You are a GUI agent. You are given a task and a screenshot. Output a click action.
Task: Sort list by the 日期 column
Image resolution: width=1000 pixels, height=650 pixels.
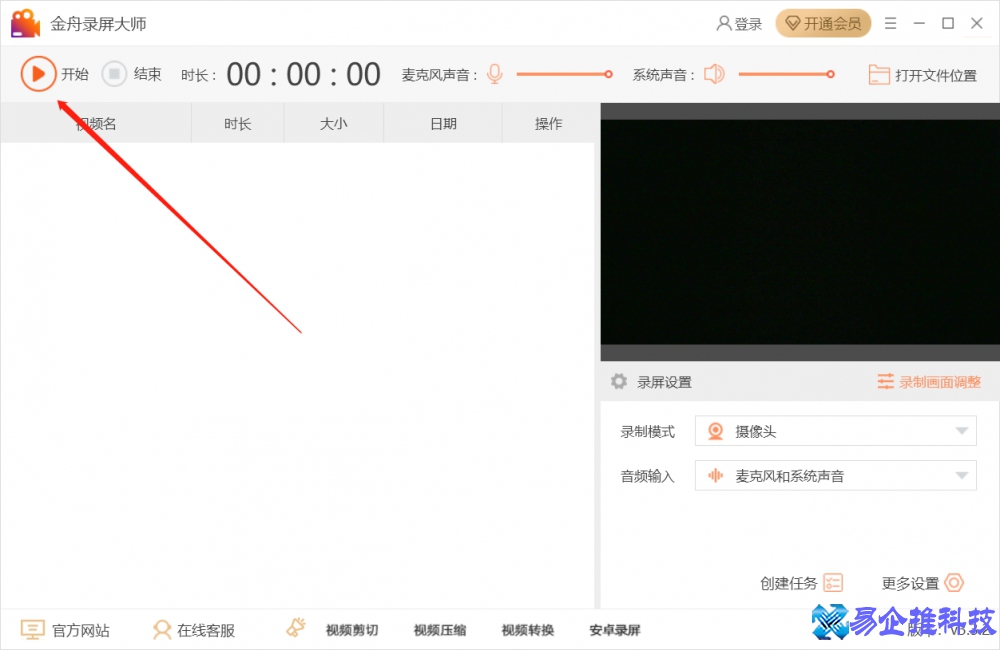pyautogui.click(x=442, y=122)
